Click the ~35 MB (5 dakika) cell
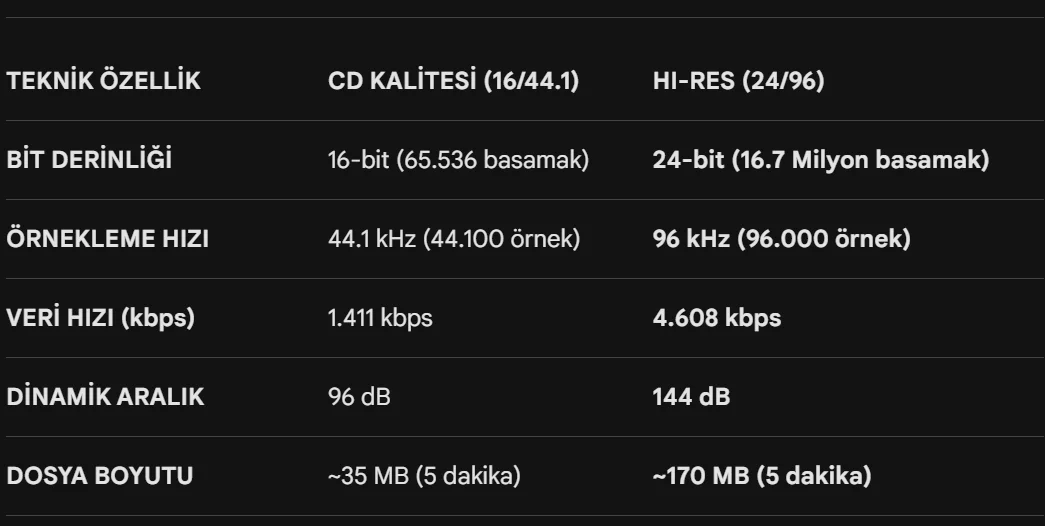Viewport: 1045px width, 526px height. tap(424, 476)
